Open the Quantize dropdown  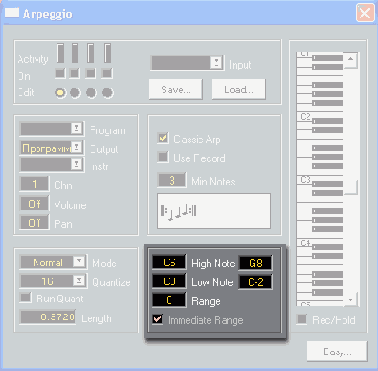point(79,281)
